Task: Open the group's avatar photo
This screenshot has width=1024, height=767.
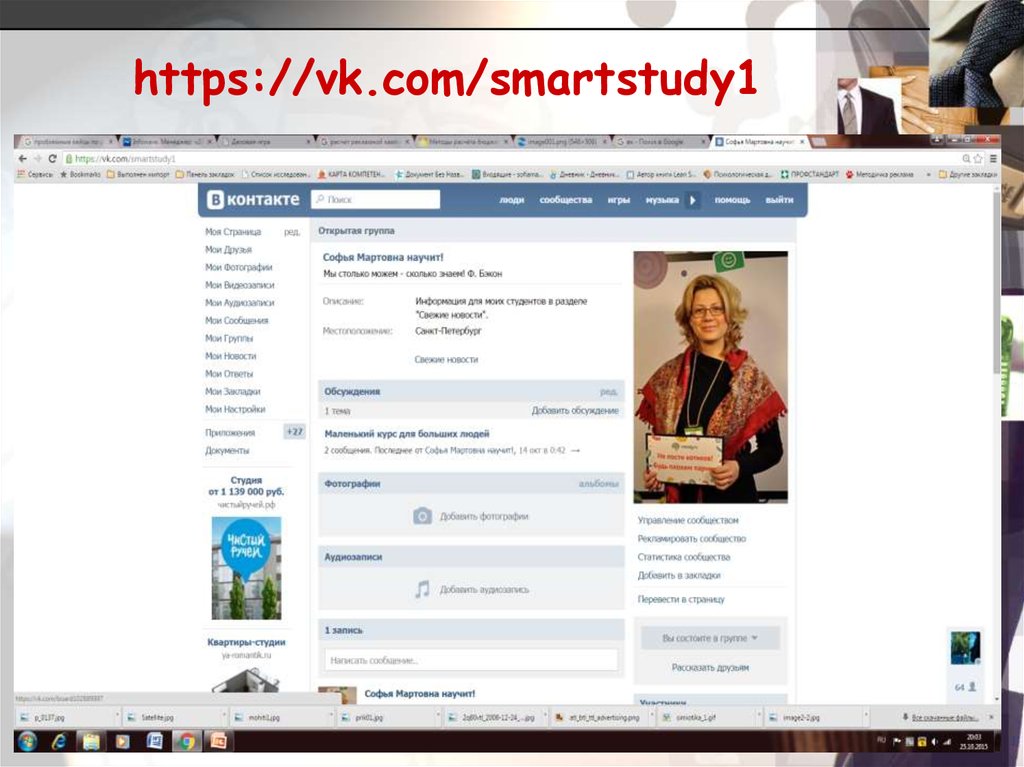Action: point(711,377)
